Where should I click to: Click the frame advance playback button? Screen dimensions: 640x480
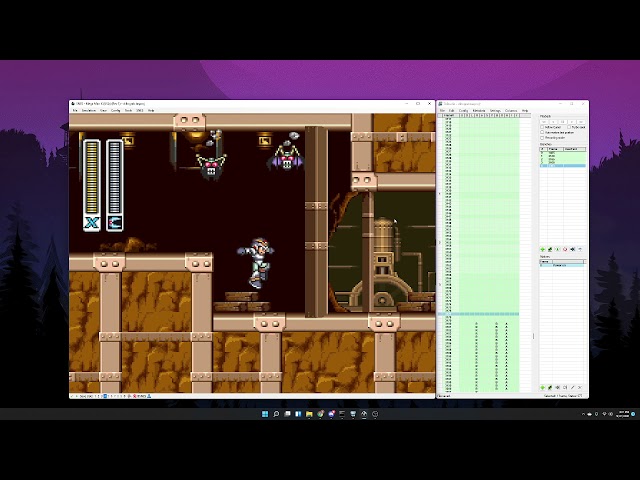(572, 122)
